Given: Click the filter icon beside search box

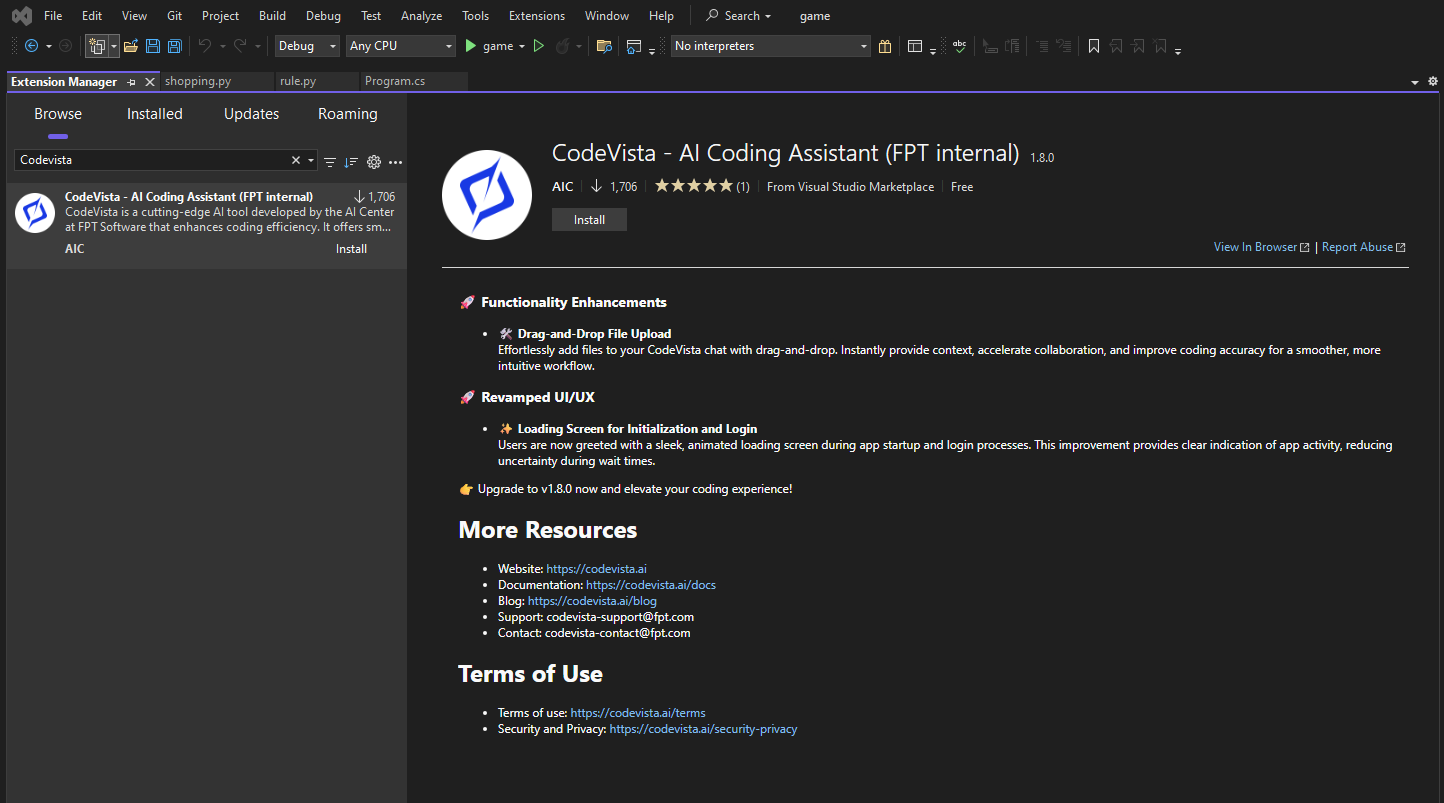Looking at the screenshot, I should click(x=330, y=161).
